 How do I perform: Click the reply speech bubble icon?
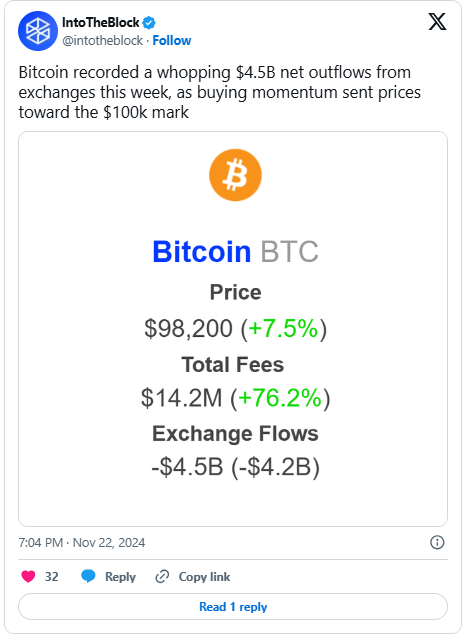click(x=88, y=577)
